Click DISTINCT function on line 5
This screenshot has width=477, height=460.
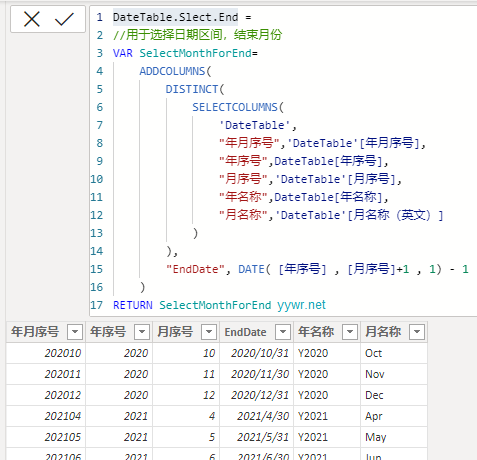[192, 89]
